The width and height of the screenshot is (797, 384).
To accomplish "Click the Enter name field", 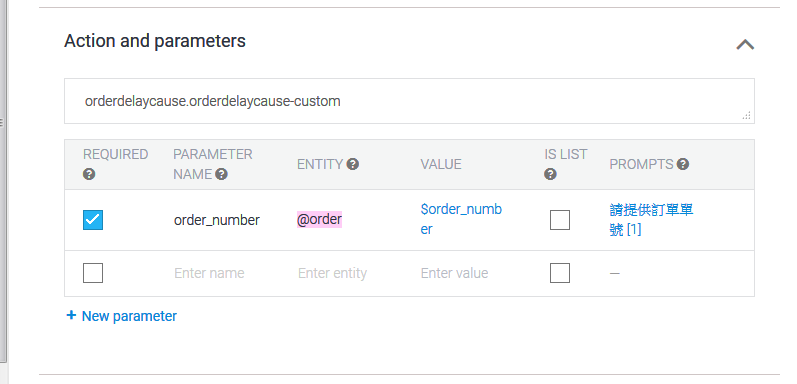I will tap(209, 273).
